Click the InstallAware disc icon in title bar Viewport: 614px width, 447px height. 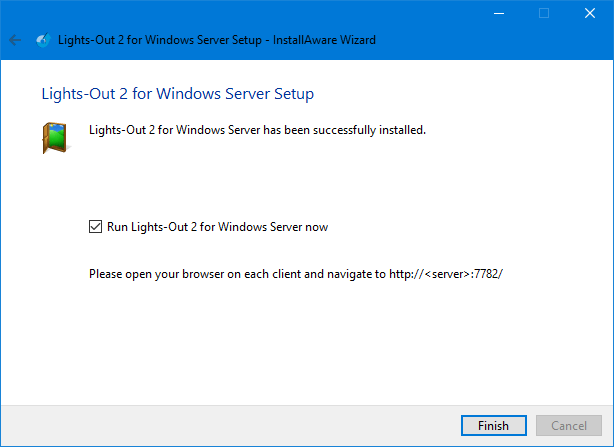click(x=43, y=40)
